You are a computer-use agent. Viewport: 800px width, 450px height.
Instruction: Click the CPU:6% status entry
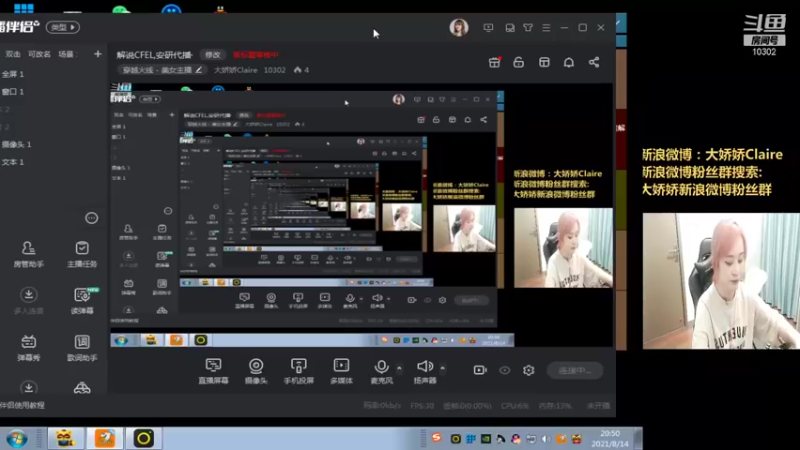[x=515, y=406]
